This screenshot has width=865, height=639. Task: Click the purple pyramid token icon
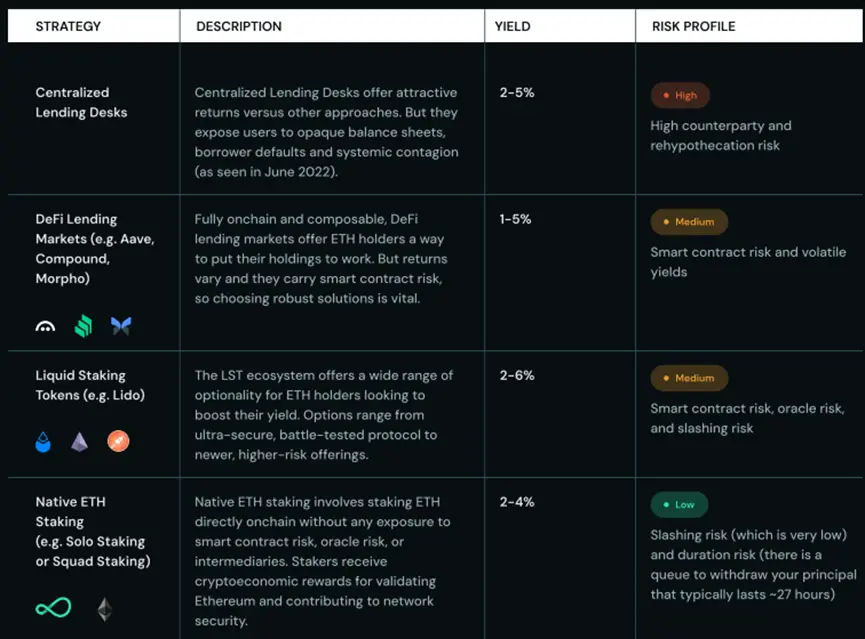(x=80, y=441)
